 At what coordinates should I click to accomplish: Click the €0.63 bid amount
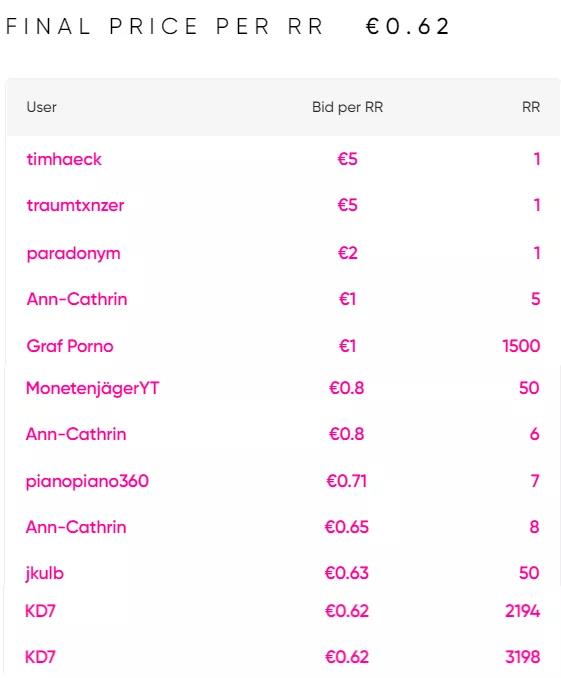pos(346,573)
